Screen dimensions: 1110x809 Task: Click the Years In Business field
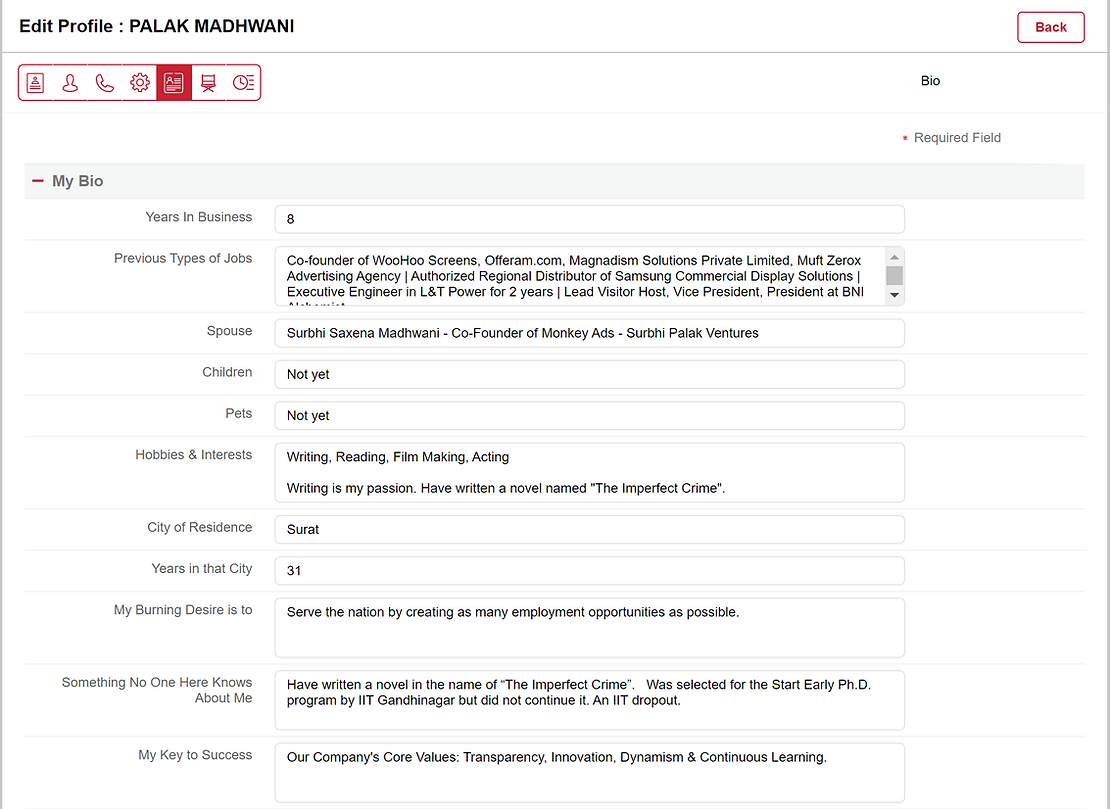pyautogui.click(x=589, y=219)
